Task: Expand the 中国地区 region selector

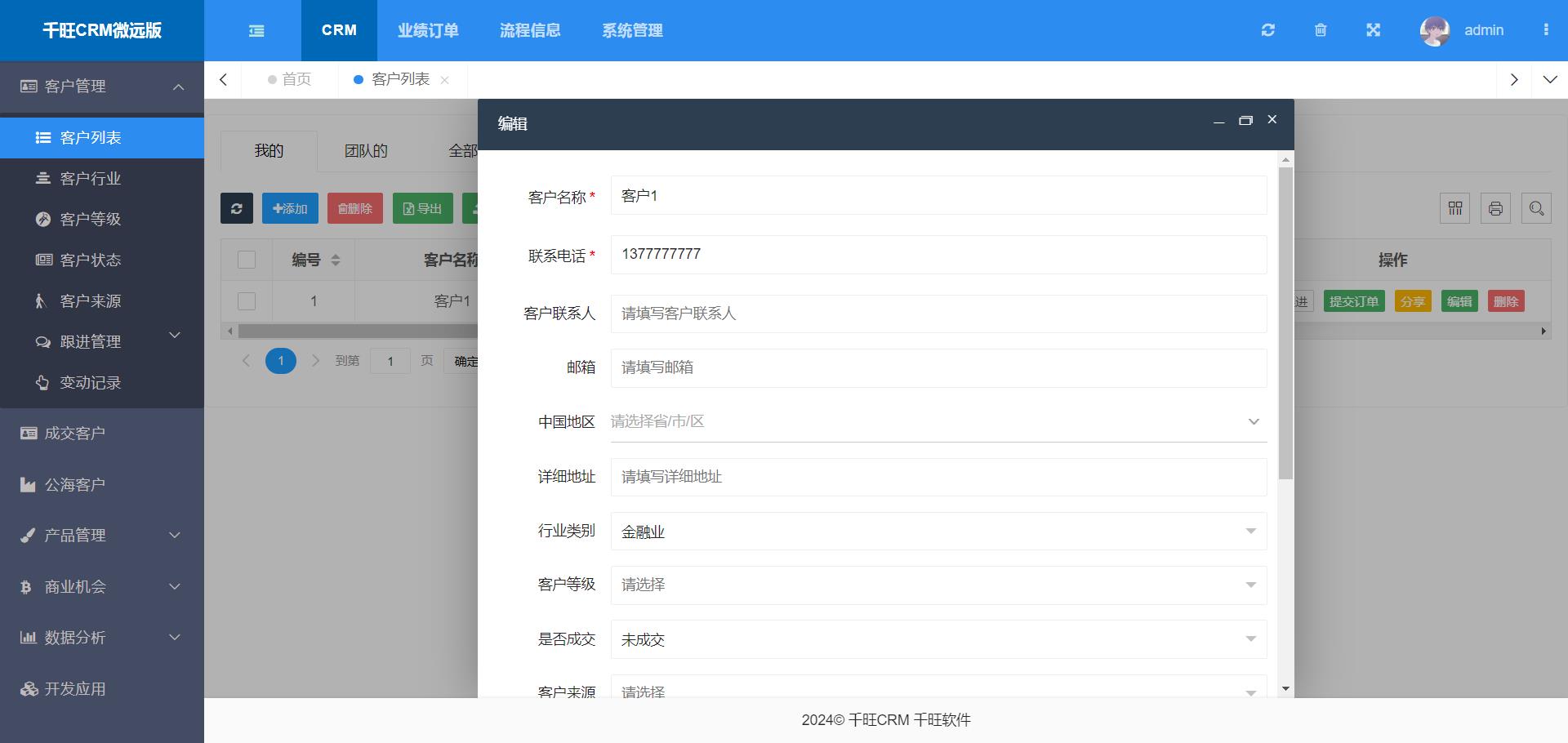Action: [938, 421]
